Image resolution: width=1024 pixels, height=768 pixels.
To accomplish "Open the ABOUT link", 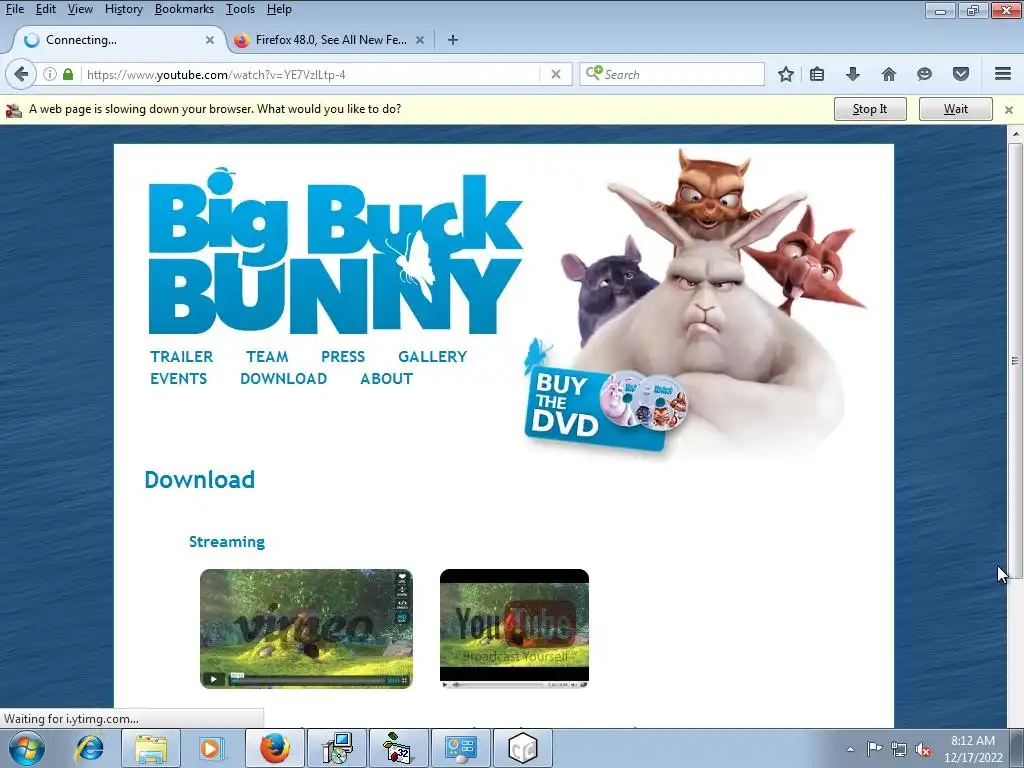I will click(x=387, y=379).
